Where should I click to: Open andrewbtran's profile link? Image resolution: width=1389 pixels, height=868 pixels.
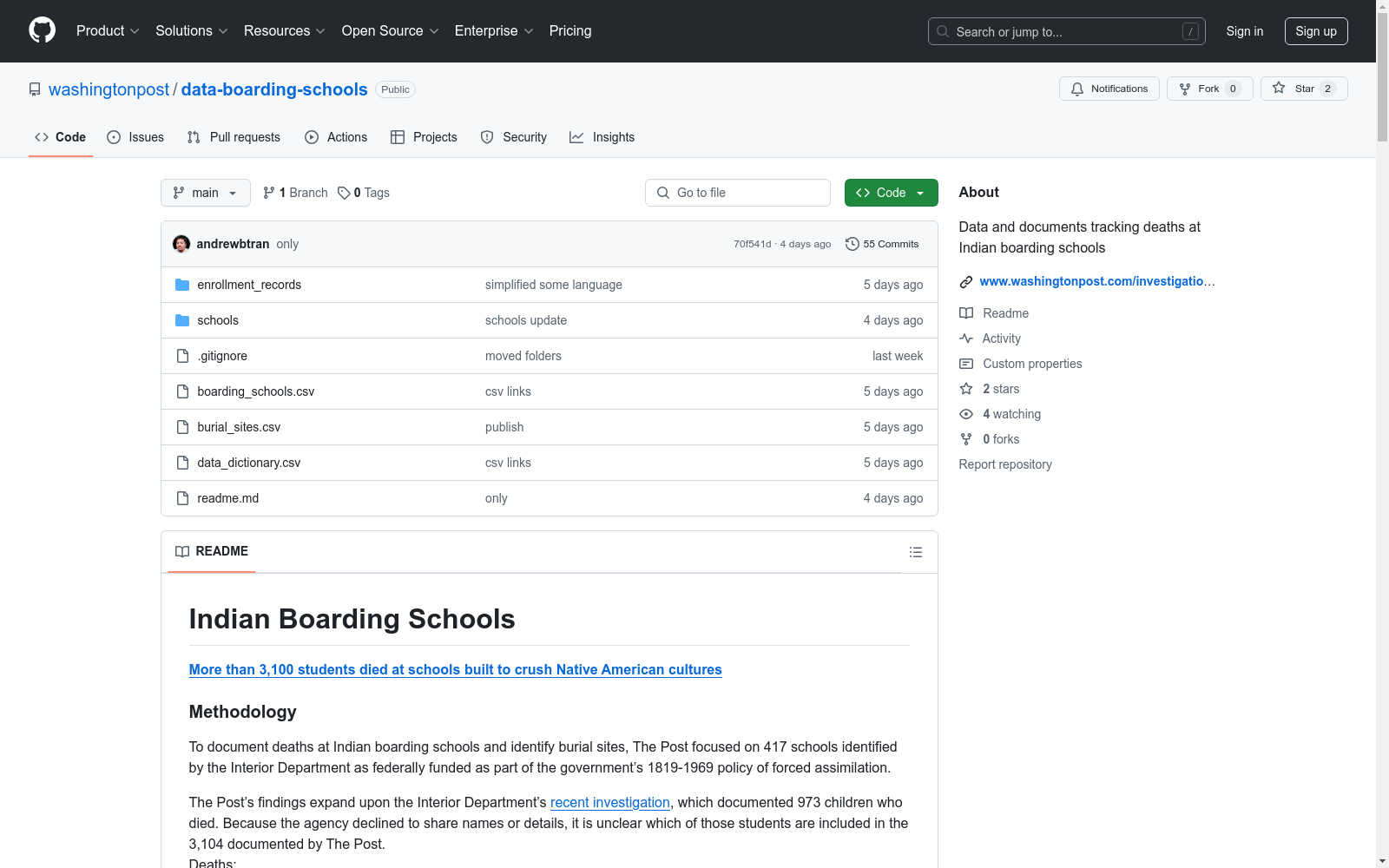point(233,244)
